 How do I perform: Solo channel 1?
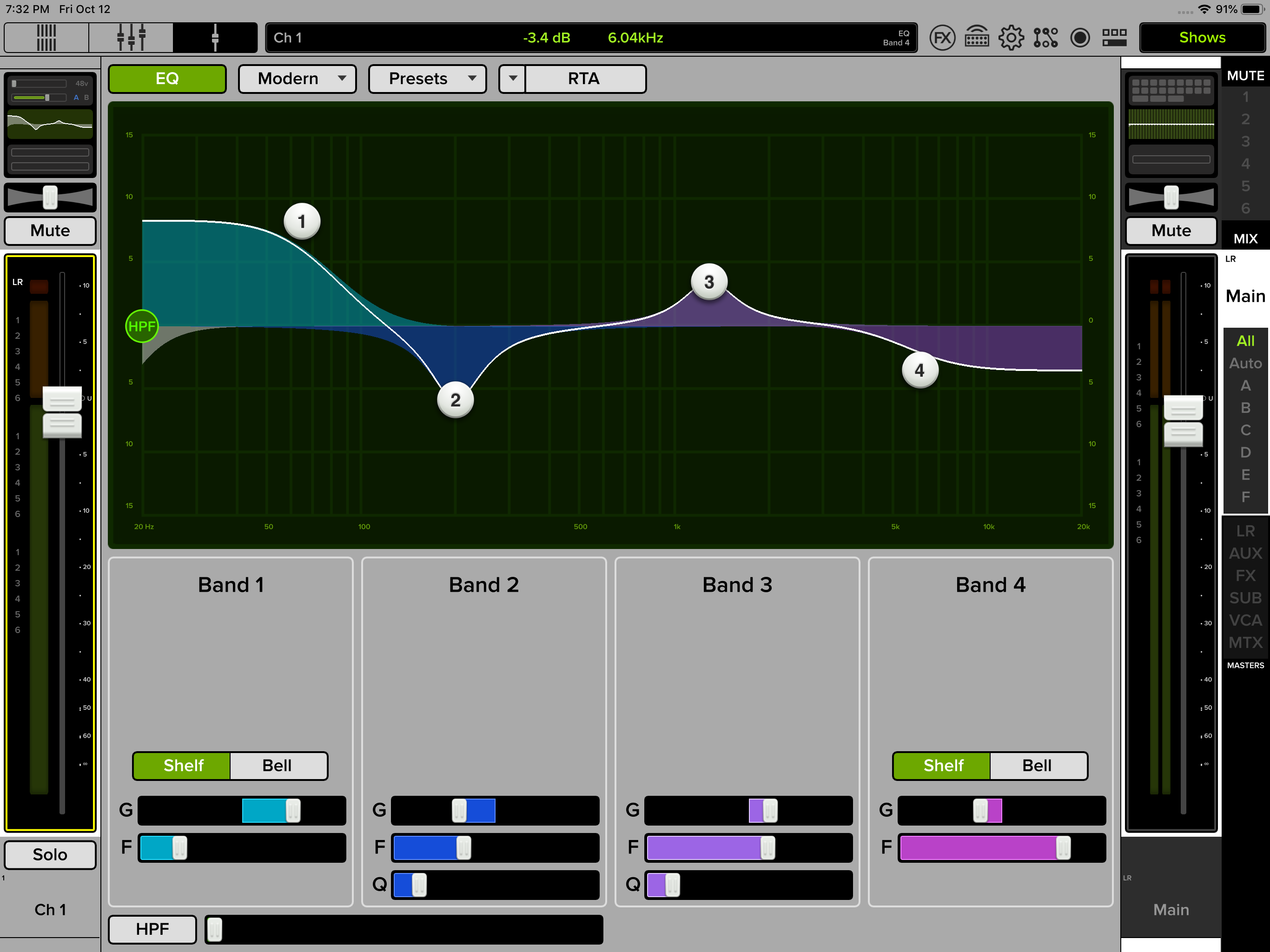[50, 854]
